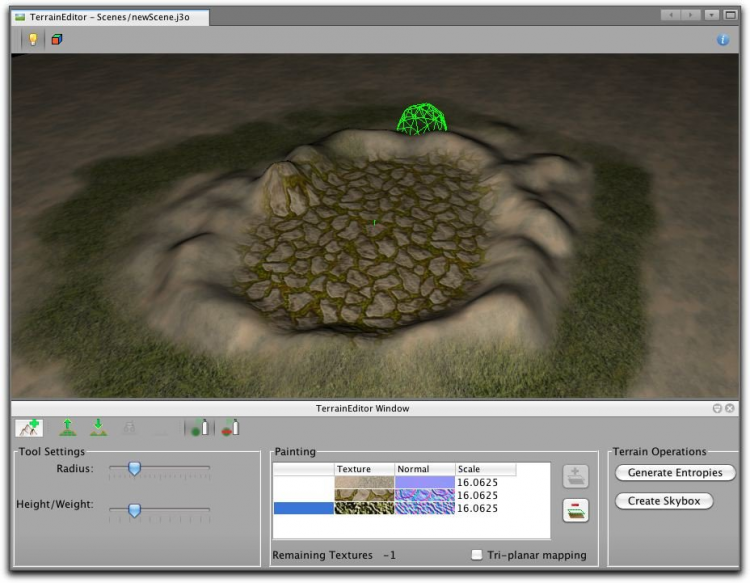Click the remove texture layer button
Viewport: 750px width, 583px height.
click(x=576, y=510)
